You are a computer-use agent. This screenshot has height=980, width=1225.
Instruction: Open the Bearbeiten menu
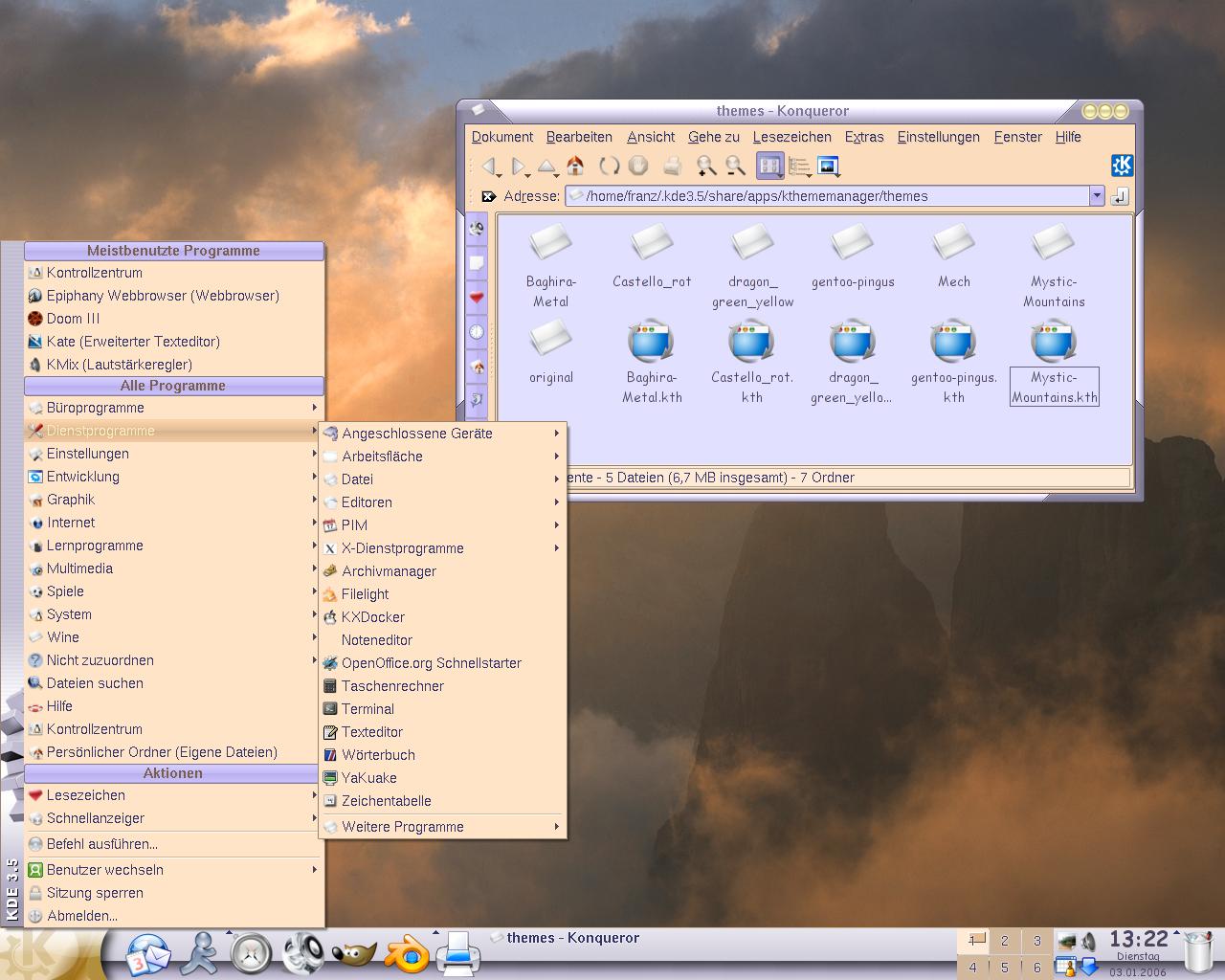[579, 137]
